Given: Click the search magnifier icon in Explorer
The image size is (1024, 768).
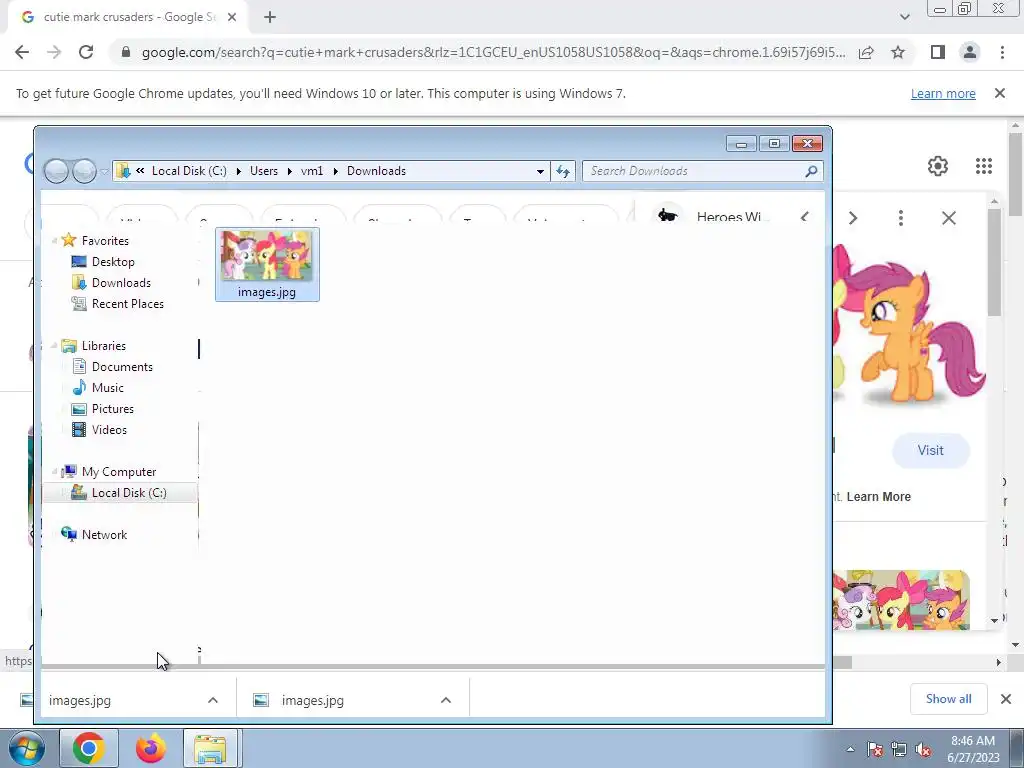Looking at the screenshot, I should tap(811, 171).
